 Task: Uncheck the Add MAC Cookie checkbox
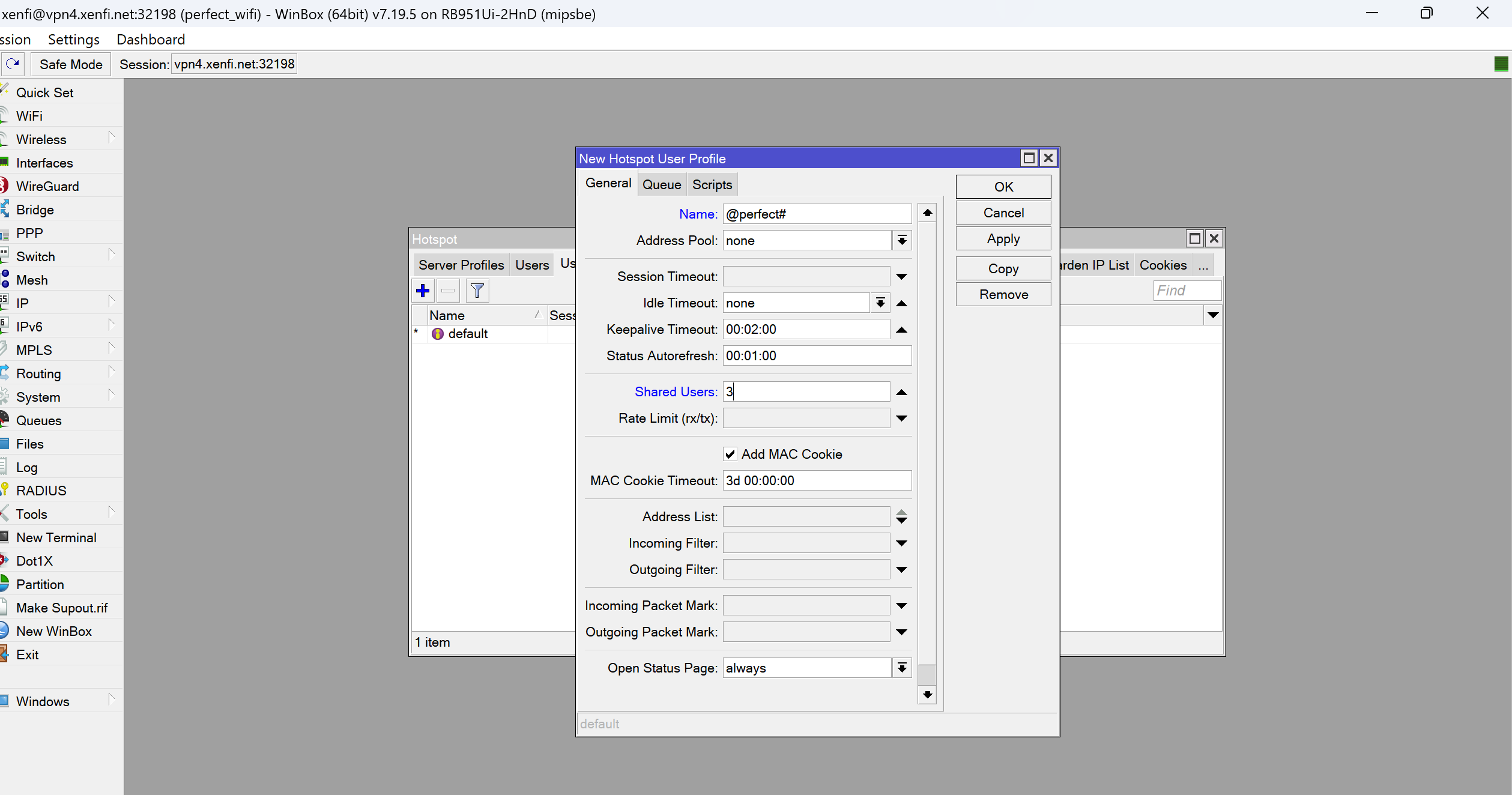pyautogui.click(x=730, y=454)
